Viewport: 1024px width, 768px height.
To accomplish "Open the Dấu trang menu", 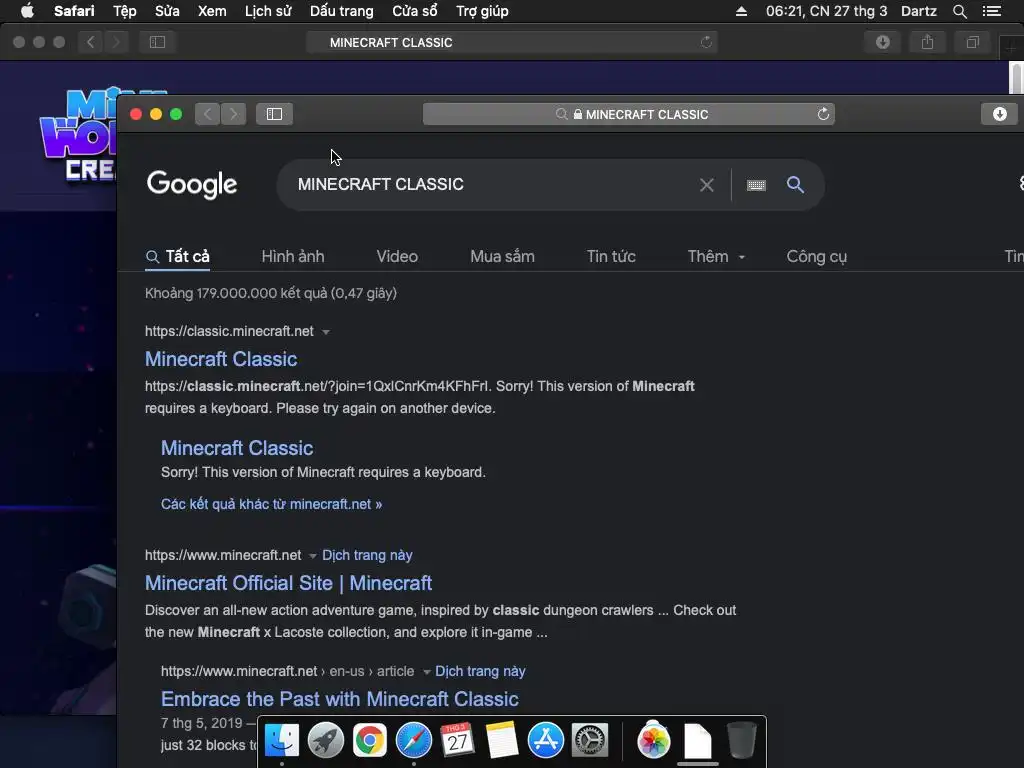I will click(x=342, y=11).
